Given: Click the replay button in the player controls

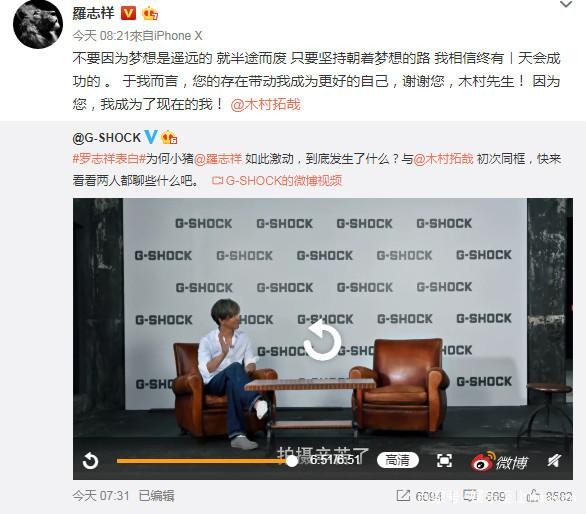Looking at the screenshot, I should point(90,461).
